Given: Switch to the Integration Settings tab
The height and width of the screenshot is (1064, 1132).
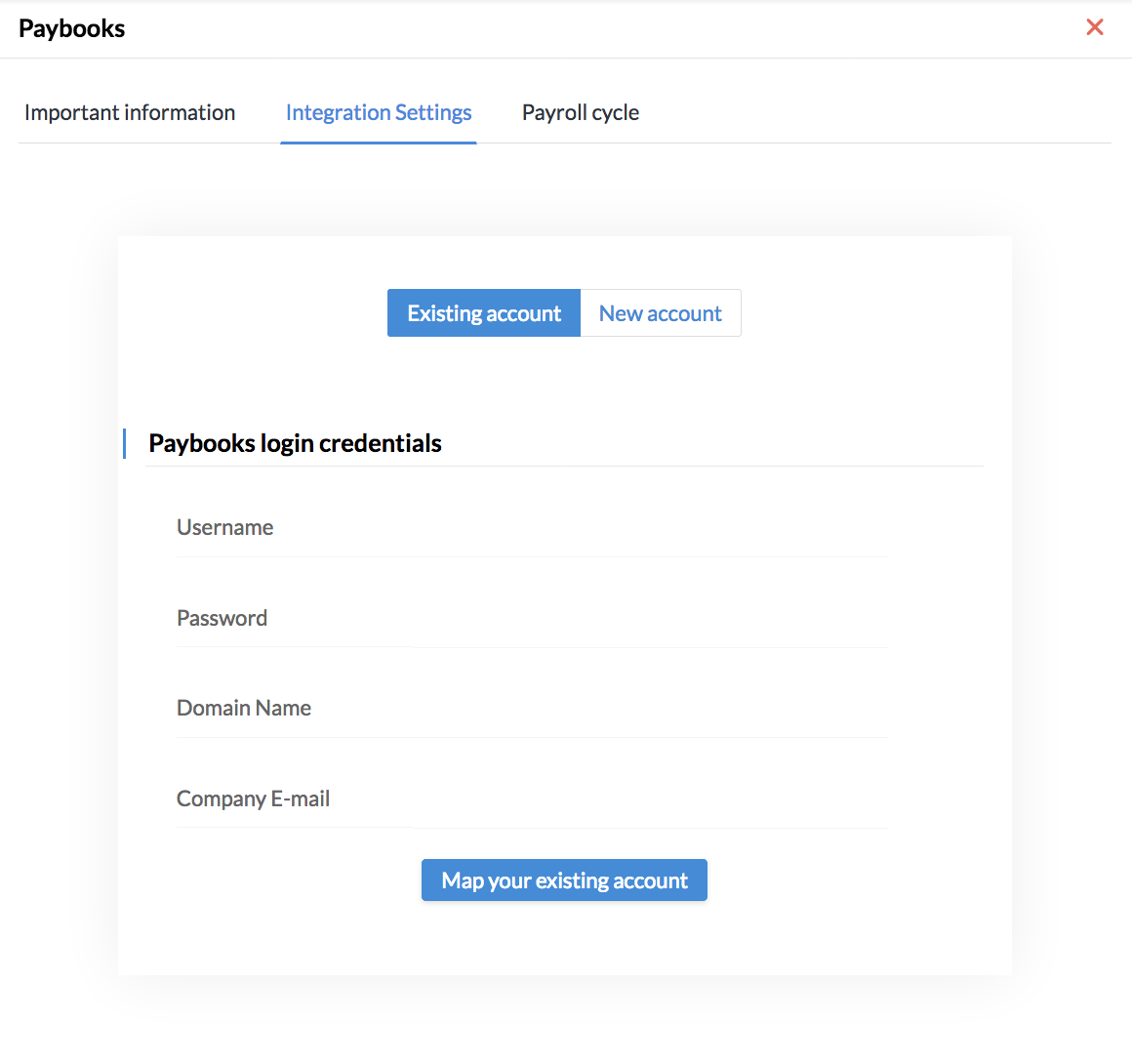Looking at the screenshot, I should (379, 112).
